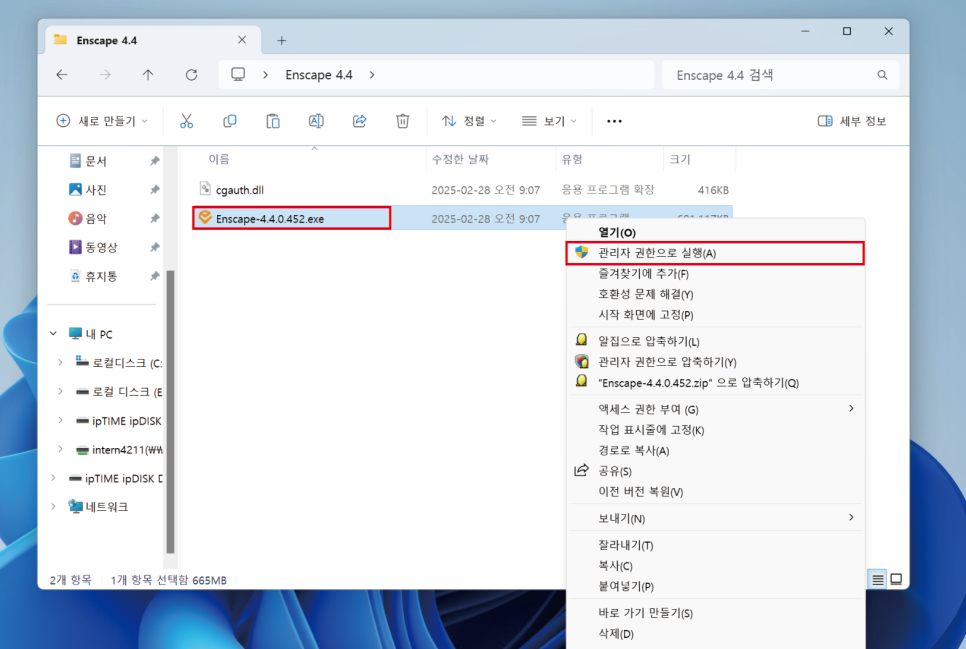Click breadcrumb chevron after Enscape 4.4
The image size is (966, 649).
click(371, 75)
